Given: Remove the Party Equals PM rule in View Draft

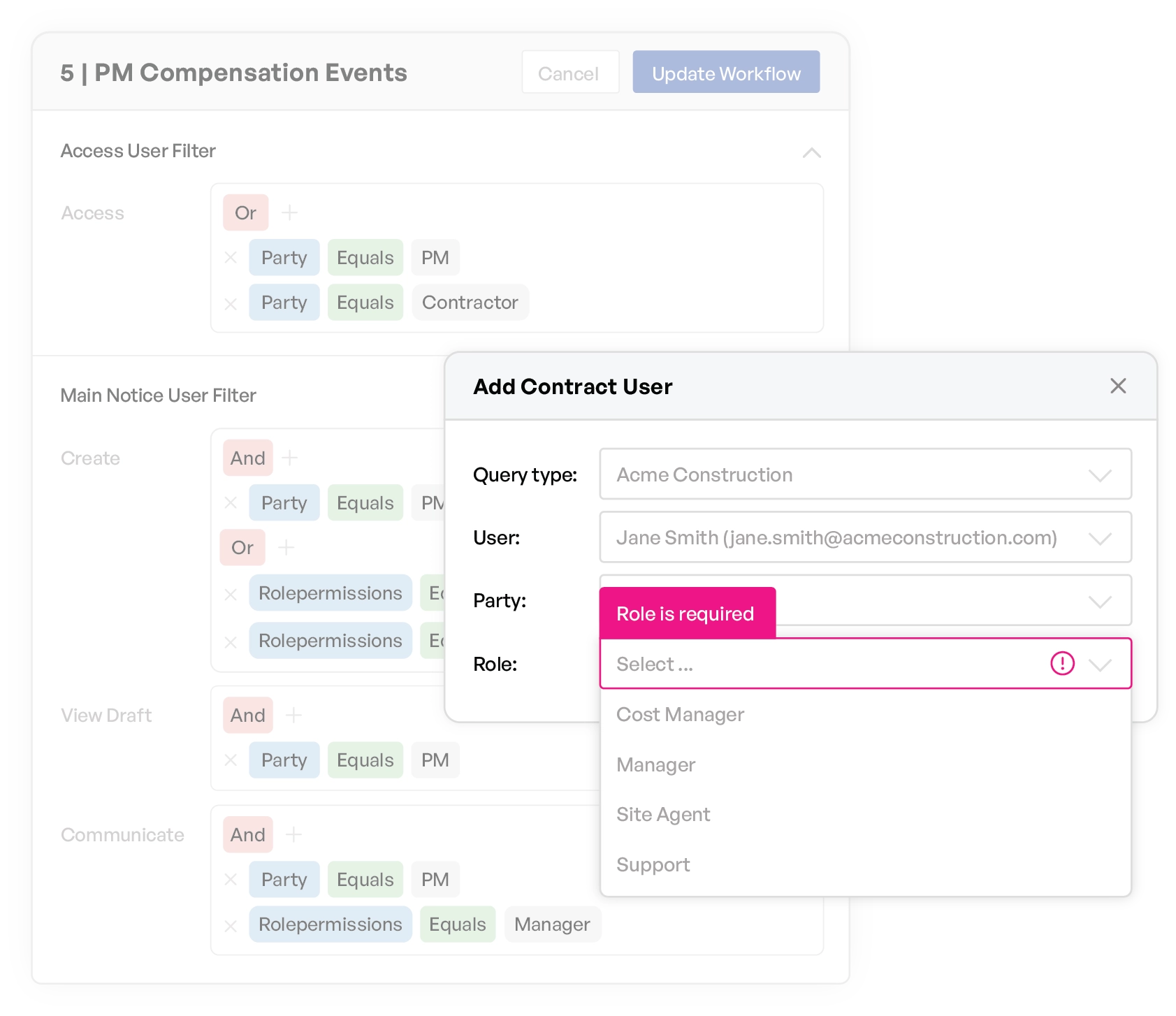Looking at the screenshot, I should tap(231, 760).
